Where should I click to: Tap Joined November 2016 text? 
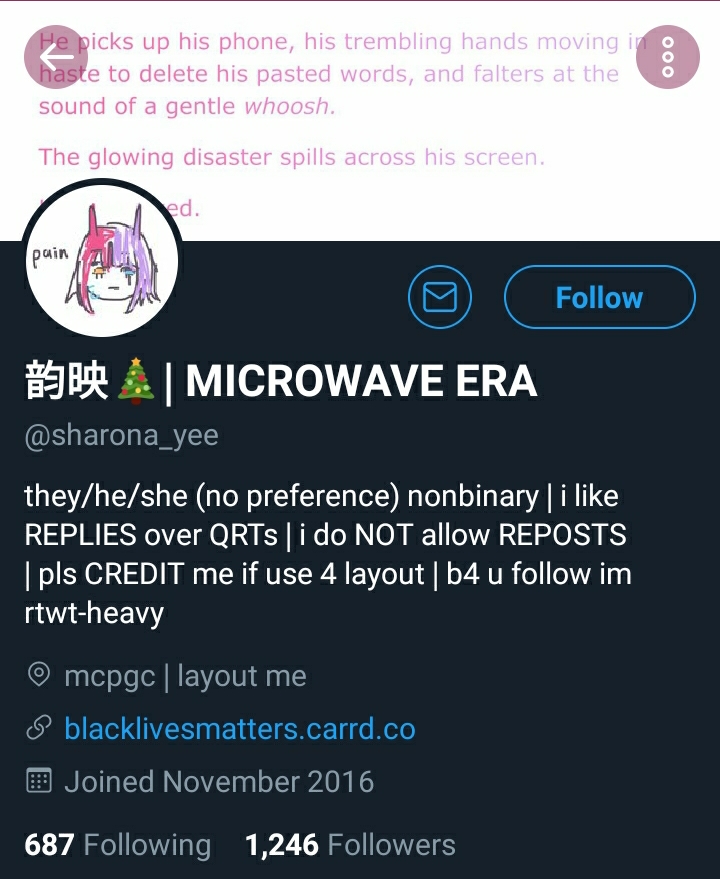point(219,781)
